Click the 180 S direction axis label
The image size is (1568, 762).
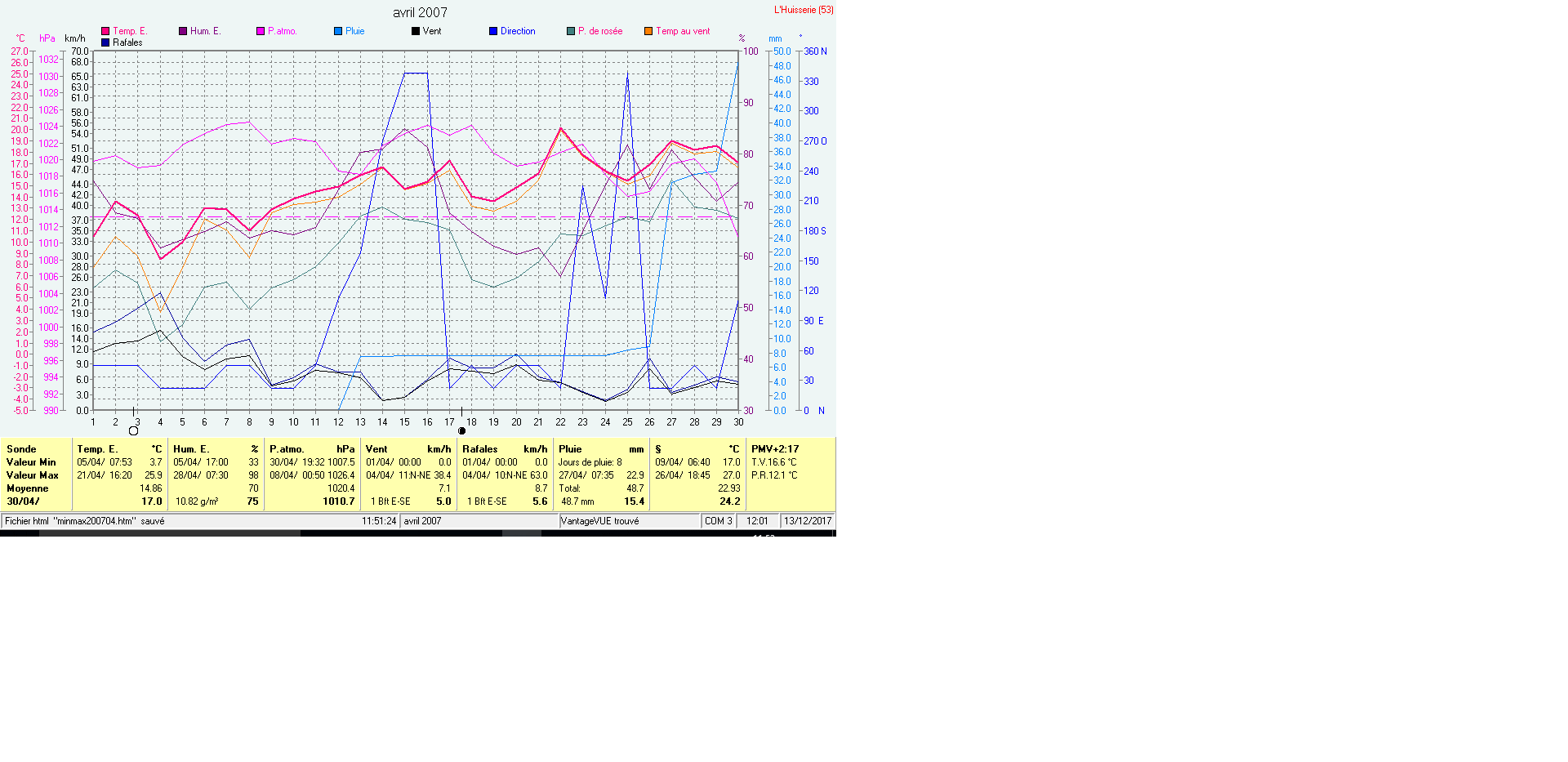[815, 231]
